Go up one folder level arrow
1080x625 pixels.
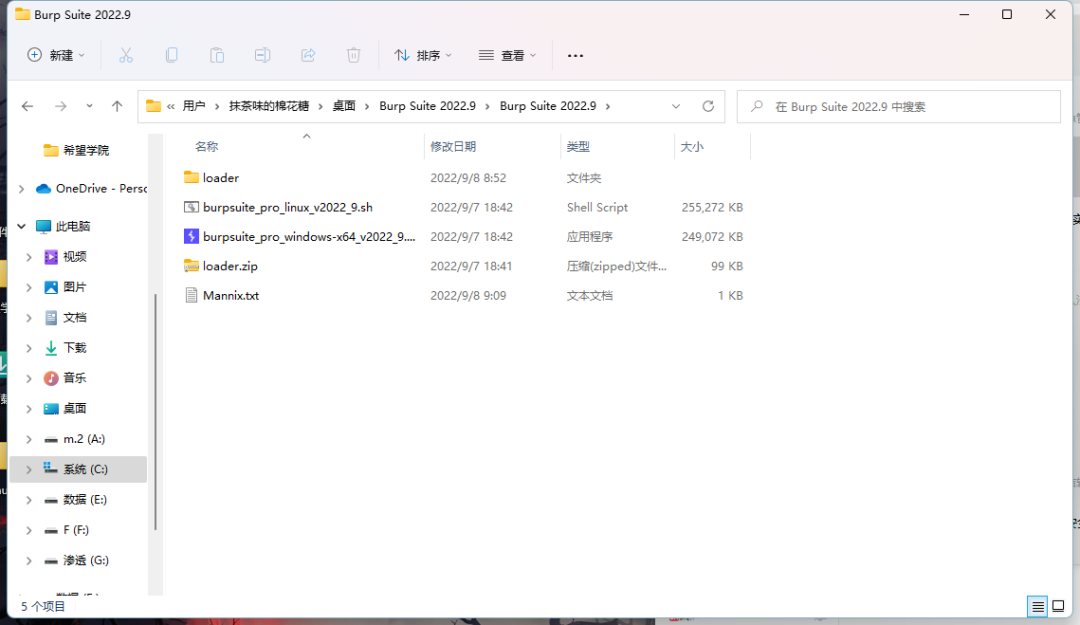(117, 106)
